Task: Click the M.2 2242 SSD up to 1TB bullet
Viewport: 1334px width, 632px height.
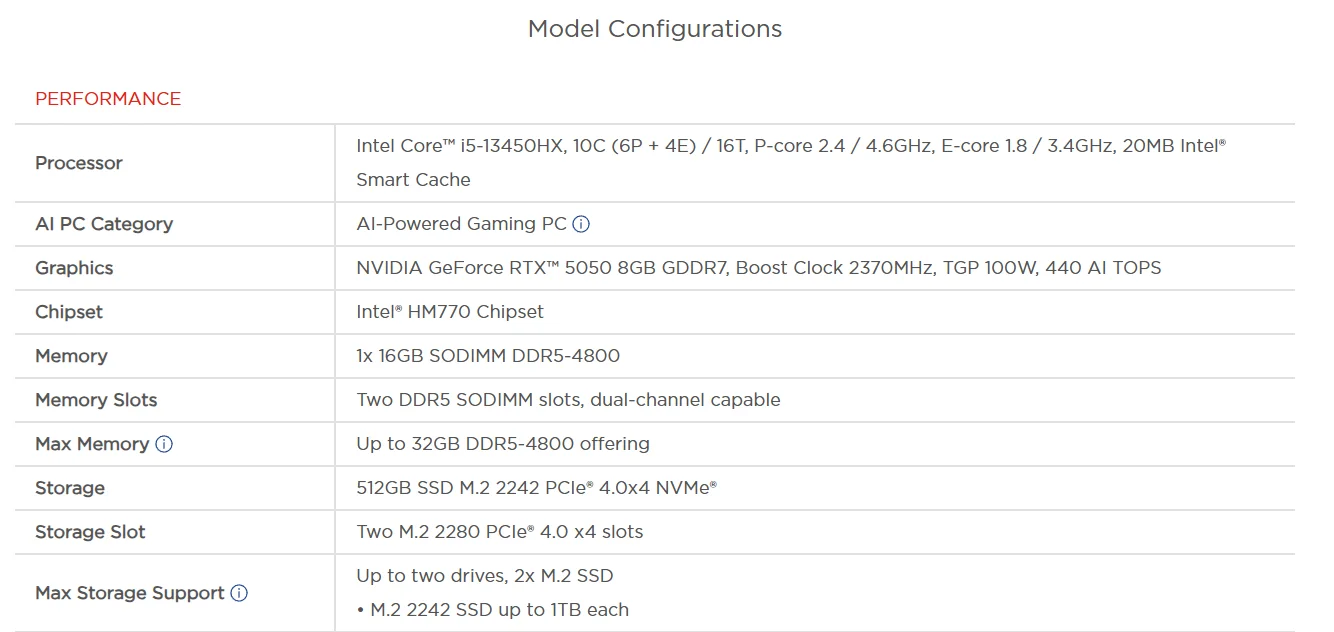Action: pyautogui.click(x=493, y=610)
